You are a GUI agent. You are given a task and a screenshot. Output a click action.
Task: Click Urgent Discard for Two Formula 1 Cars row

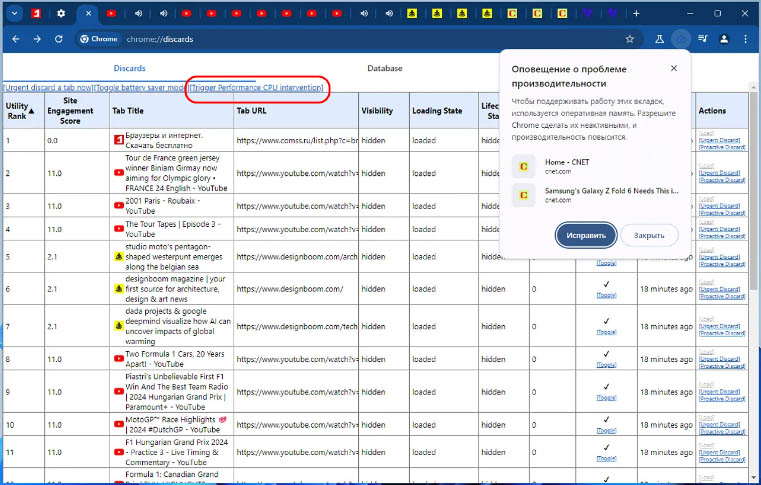[x=719, y=359]
